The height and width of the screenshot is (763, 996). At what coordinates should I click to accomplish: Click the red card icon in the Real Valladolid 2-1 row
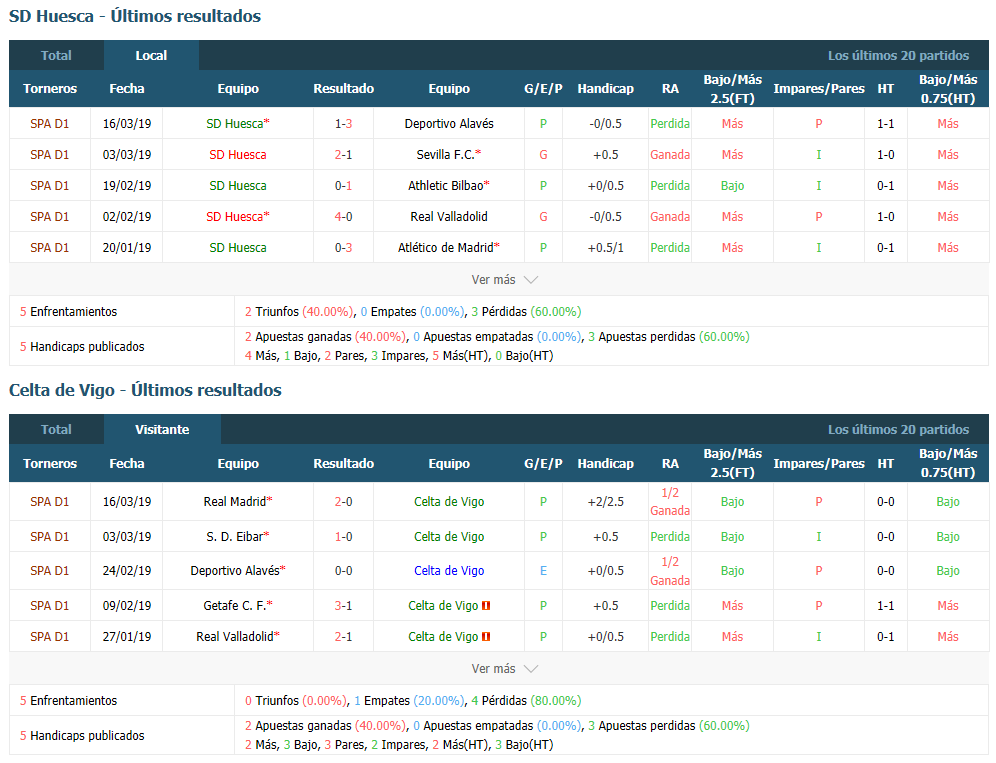coord(486,637)
